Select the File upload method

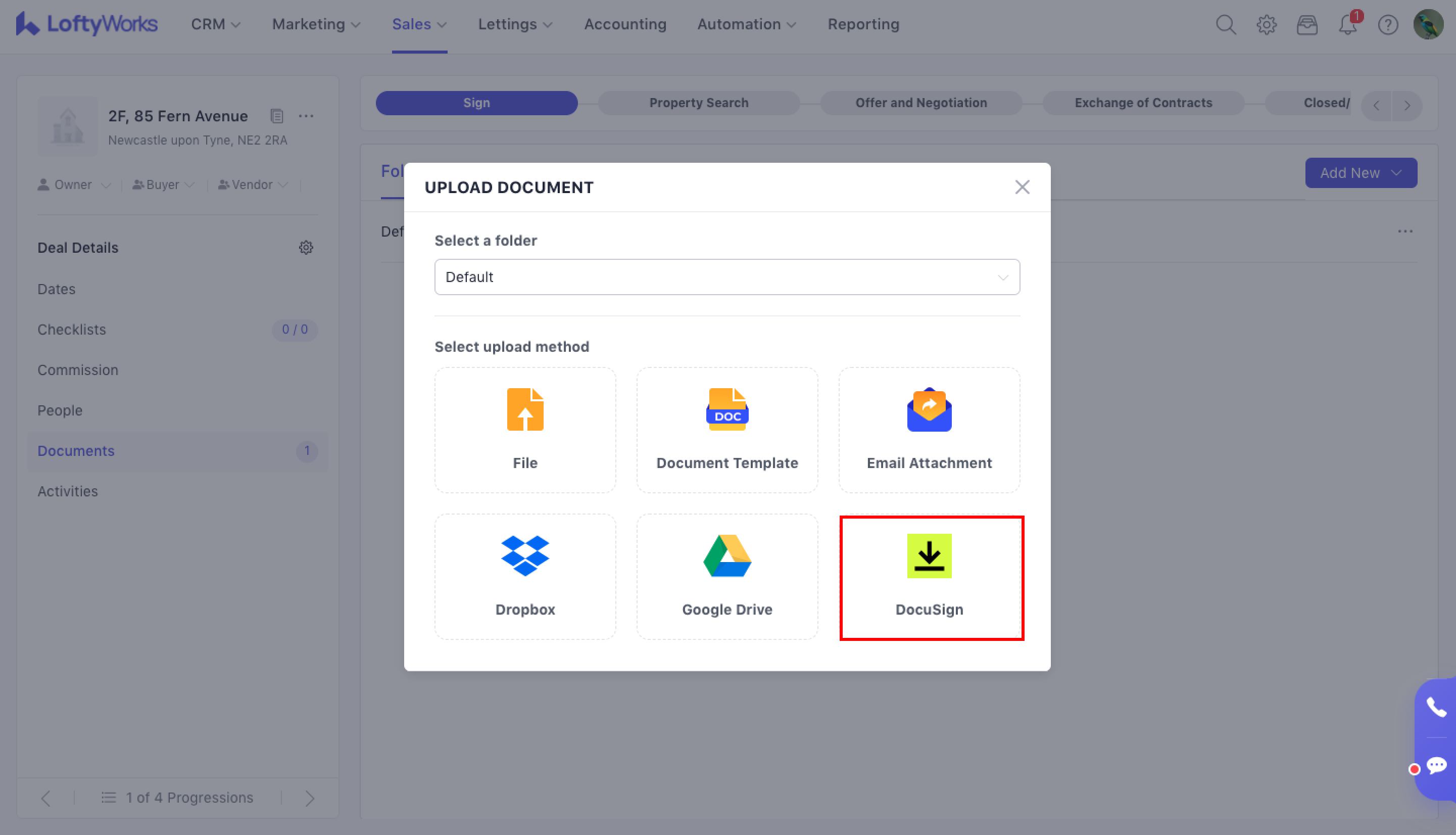point(524,430)
